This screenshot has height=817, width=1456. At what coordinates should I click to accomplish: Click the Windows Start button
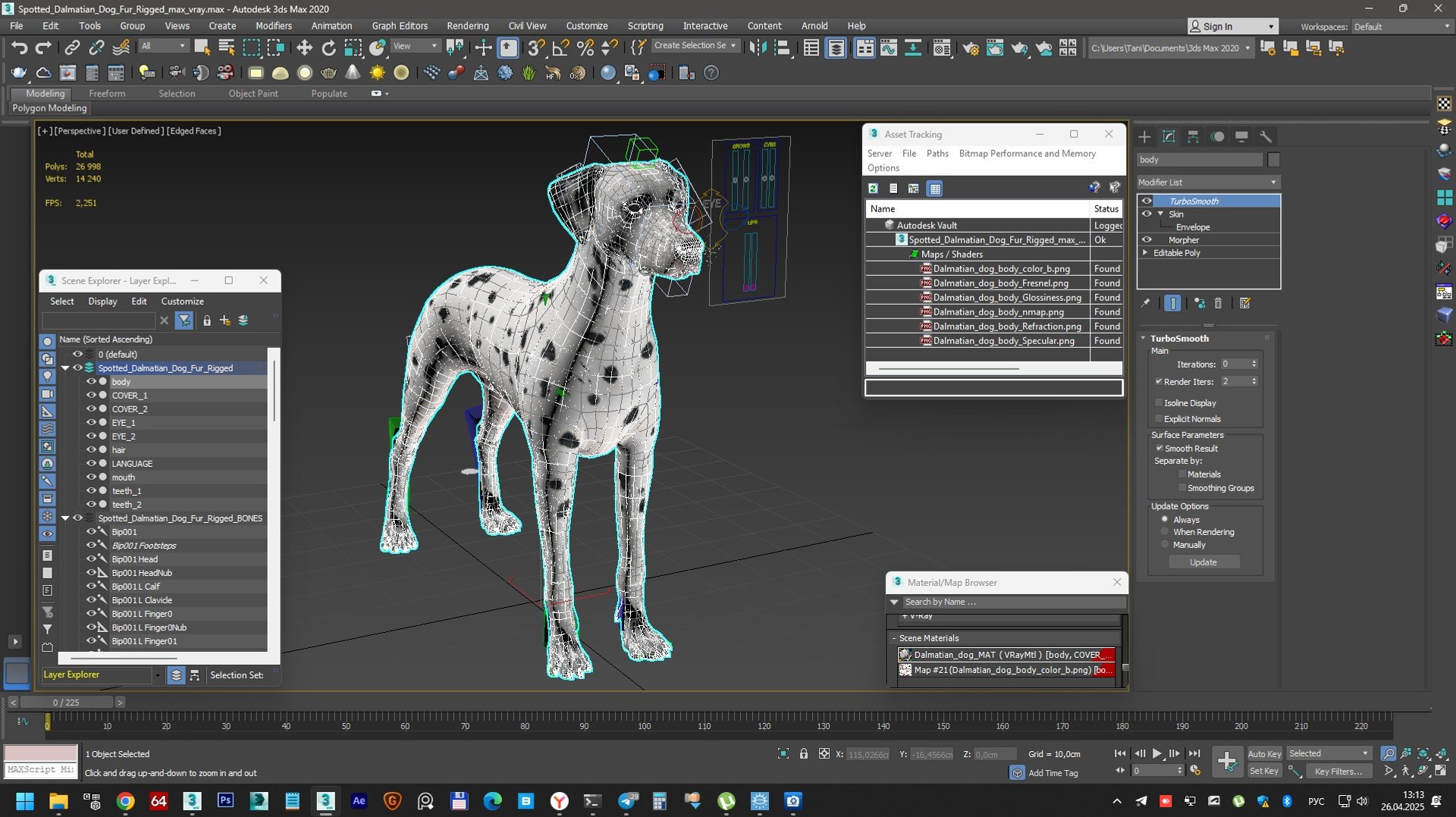coord(25,801)
